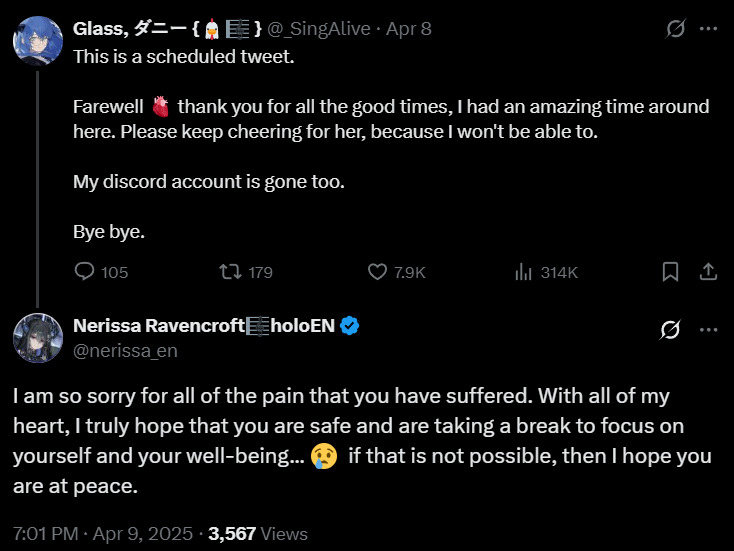Open more options menu on Glass's tweet
Image resolution: width=734 pixels, height=551 pixels.
(x=708, y=29)
